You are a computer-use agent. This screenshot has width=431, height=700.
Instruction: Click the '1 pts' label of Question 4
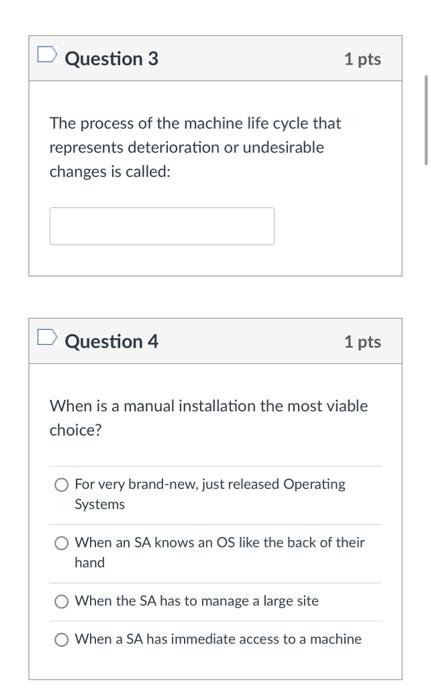coord(362,342)
